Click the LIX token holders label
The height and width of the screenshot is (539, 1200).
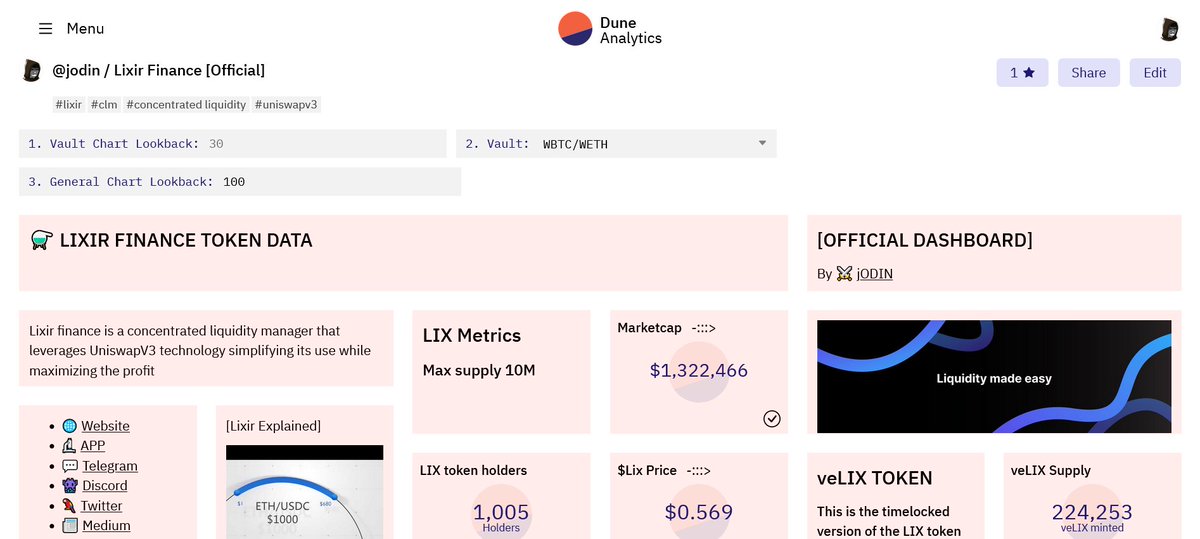point(473,470)
